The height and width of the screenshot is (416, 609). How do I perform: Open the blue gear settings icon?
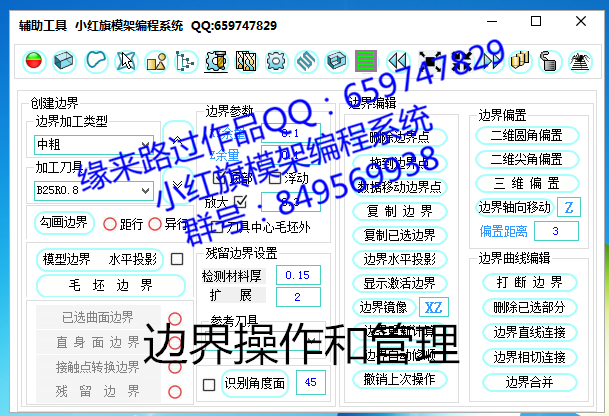point(276,61)
